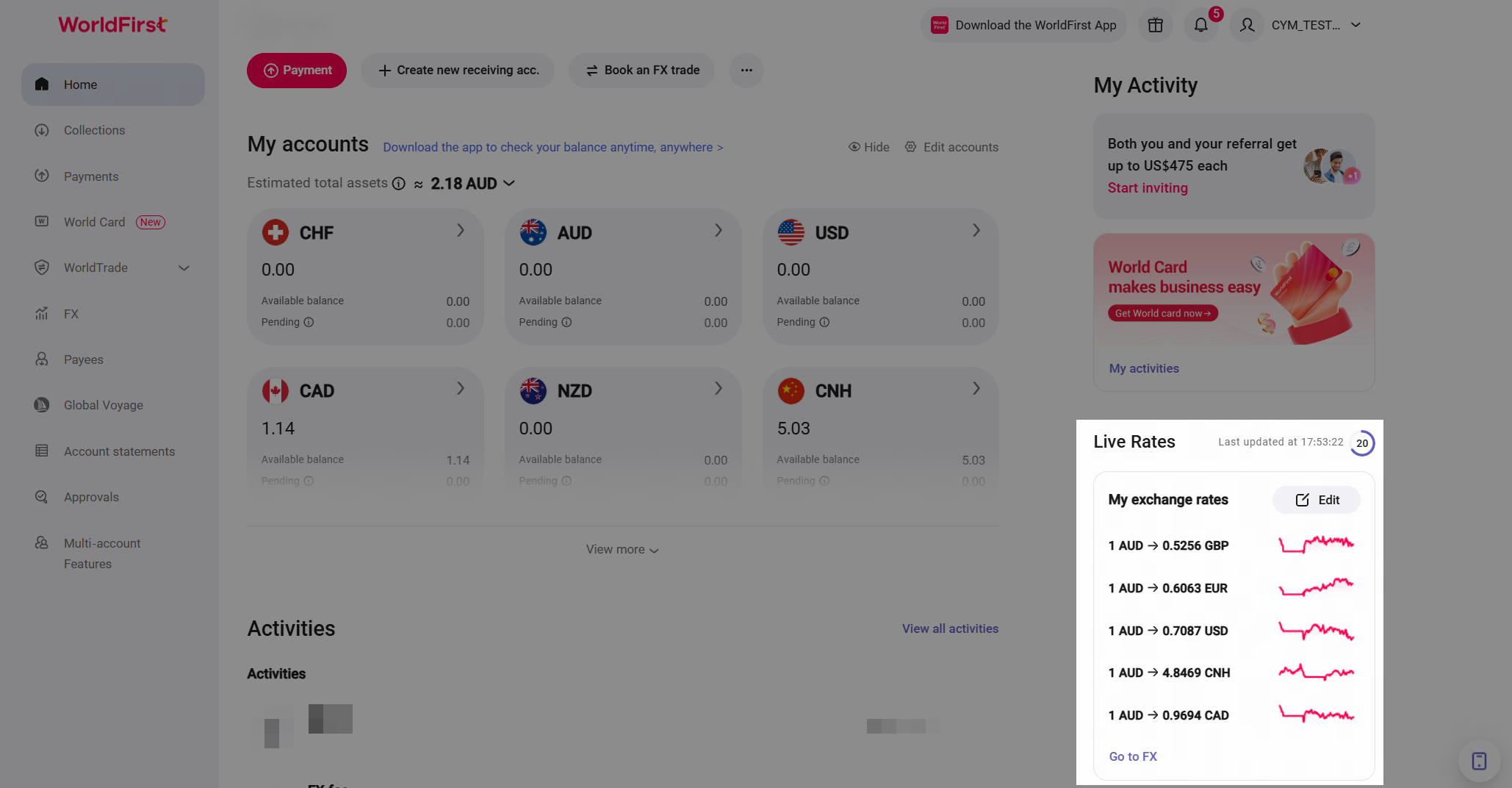The height and width of the screenshot is (788, 1512).
Task: Hide account balances with the eye icon
Action: pos(868,147)
